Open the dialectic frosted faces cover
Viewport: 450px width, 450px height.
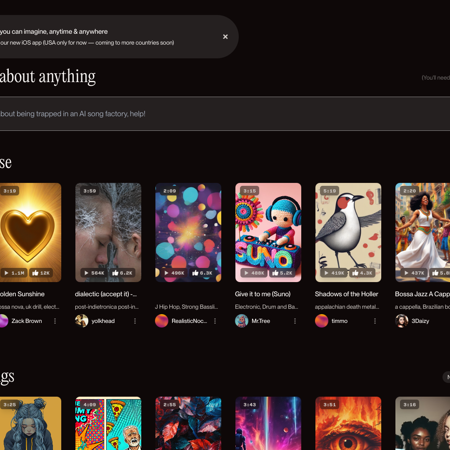point(108,232)
